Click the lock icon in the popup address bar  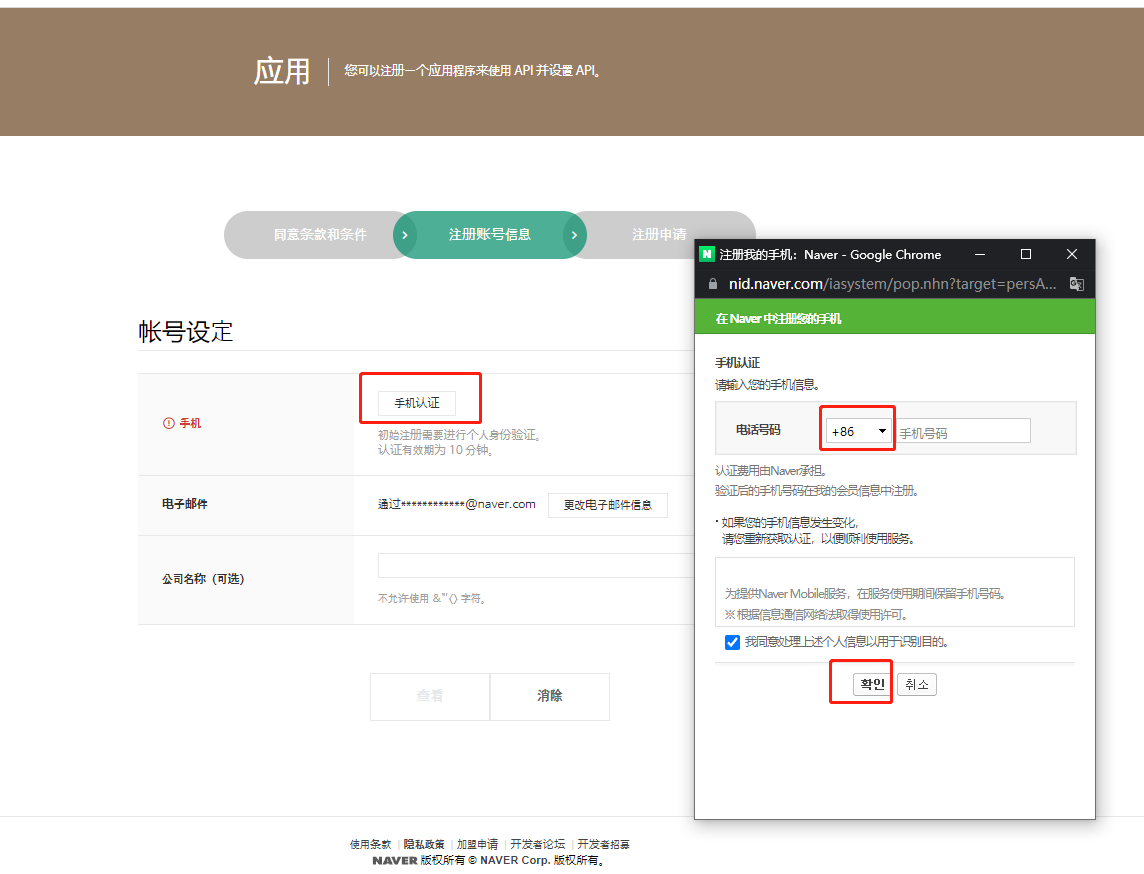[x=713, y=284]
